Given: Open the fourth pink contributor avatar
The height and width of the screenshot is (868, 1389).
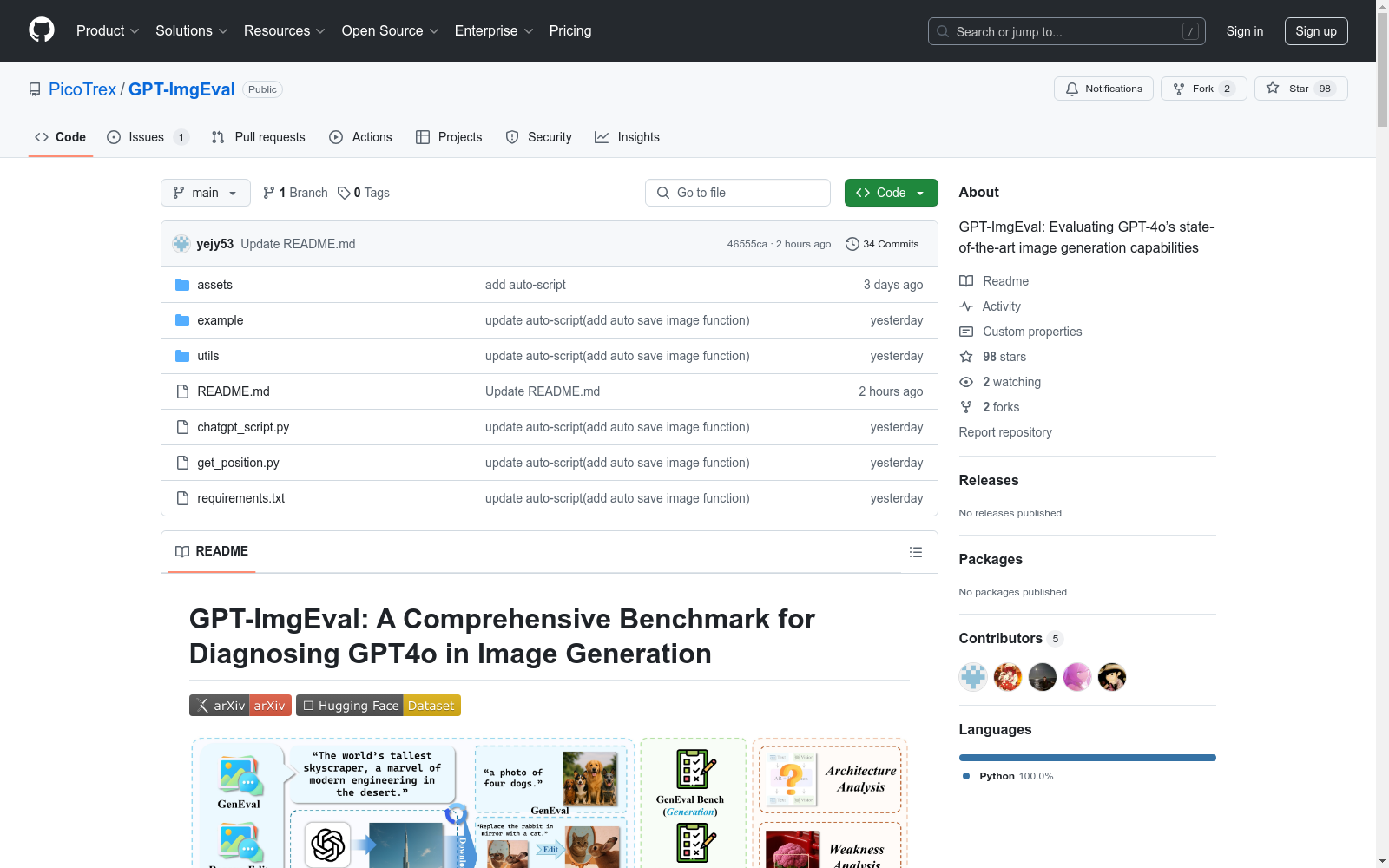Looking at the screenshot, I should (1077, 677).
